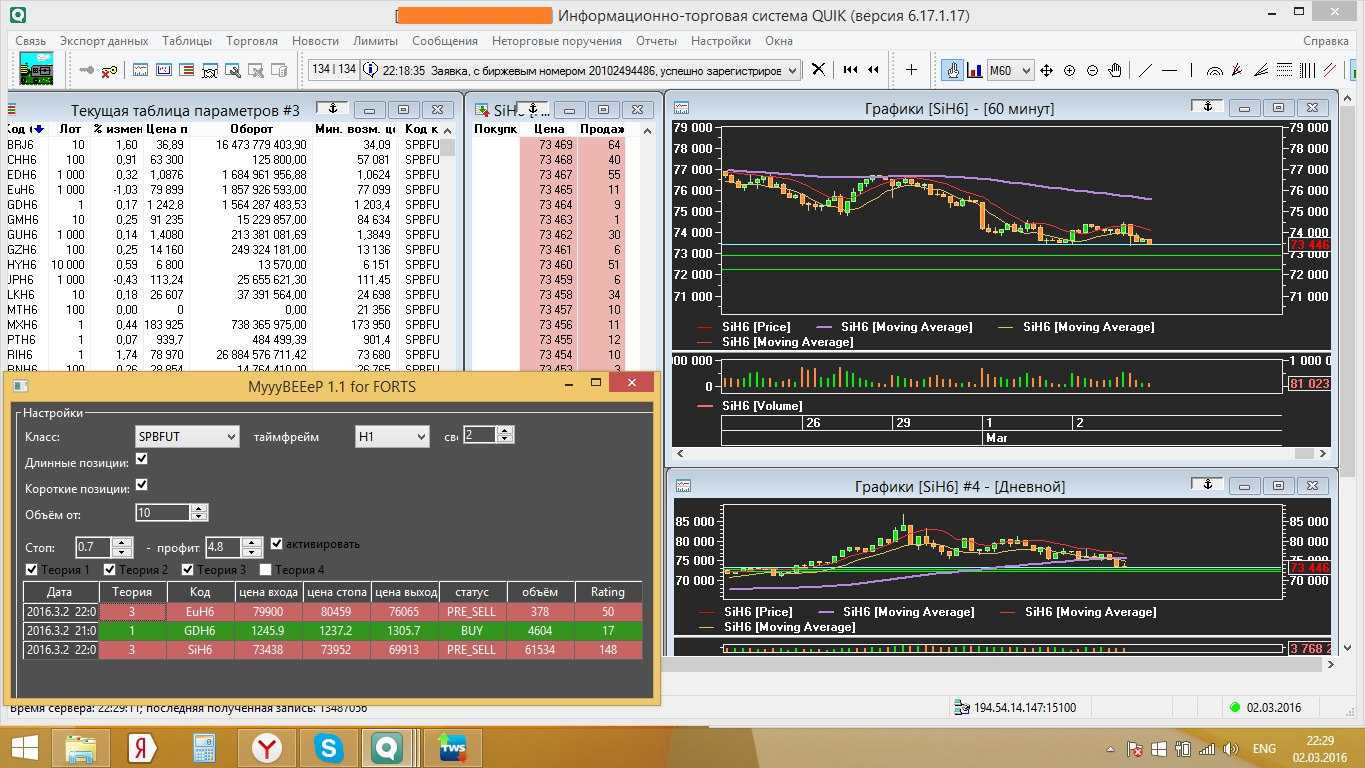Open new chart window toolbar icon

tap(140, 70)
